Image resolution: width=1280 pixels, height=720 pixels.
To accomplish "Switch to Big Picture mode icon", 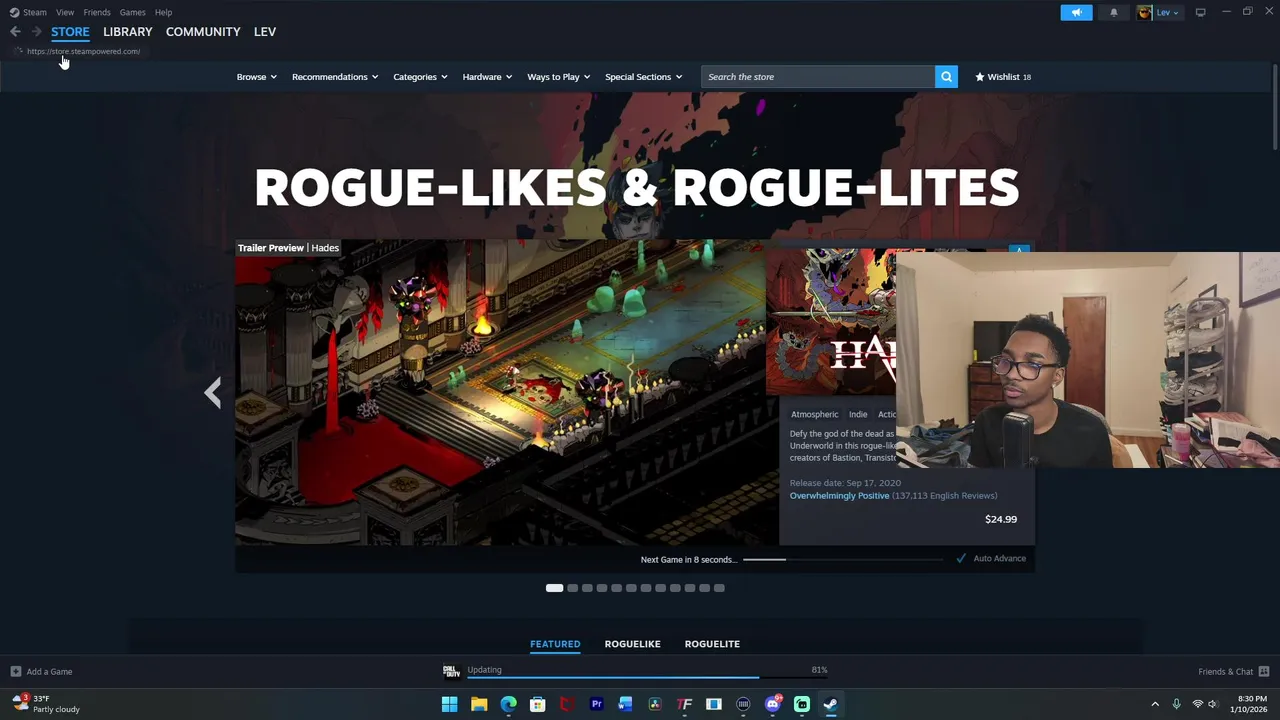I will click(x=1200, y=12).
